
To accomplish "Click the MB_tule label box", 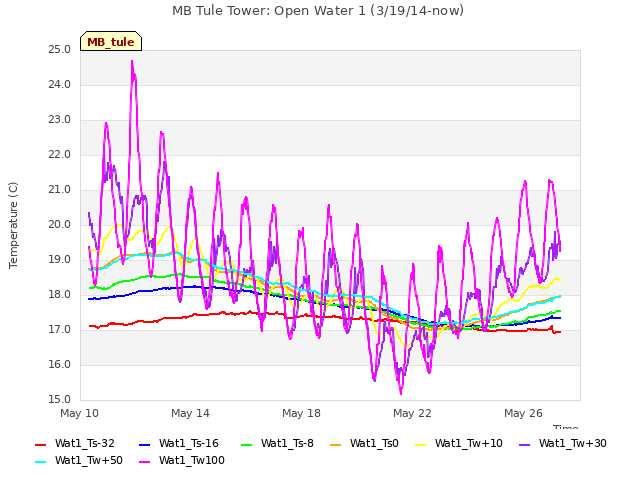I will 111,41.
